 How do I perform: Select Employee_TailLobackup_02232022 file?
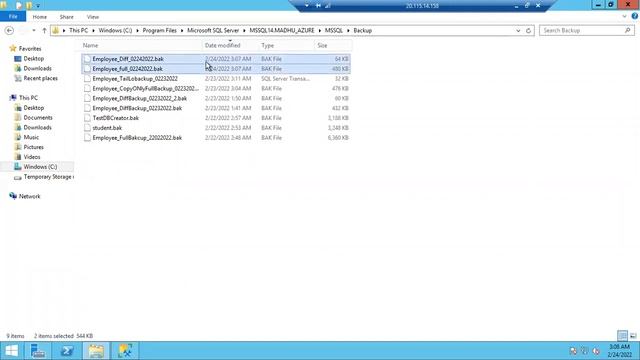click(x=135, y=78)
